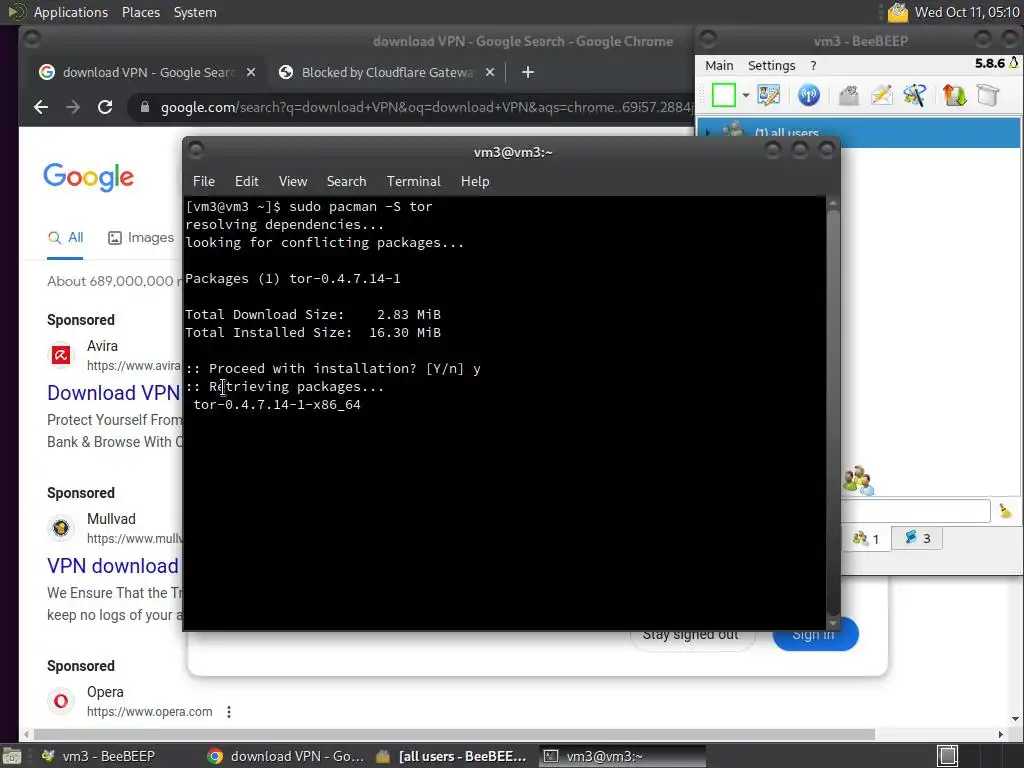This screenshot has width=1024, height=768.
Task: Switch to the download VPN Google Search tab
Action: 148,72
